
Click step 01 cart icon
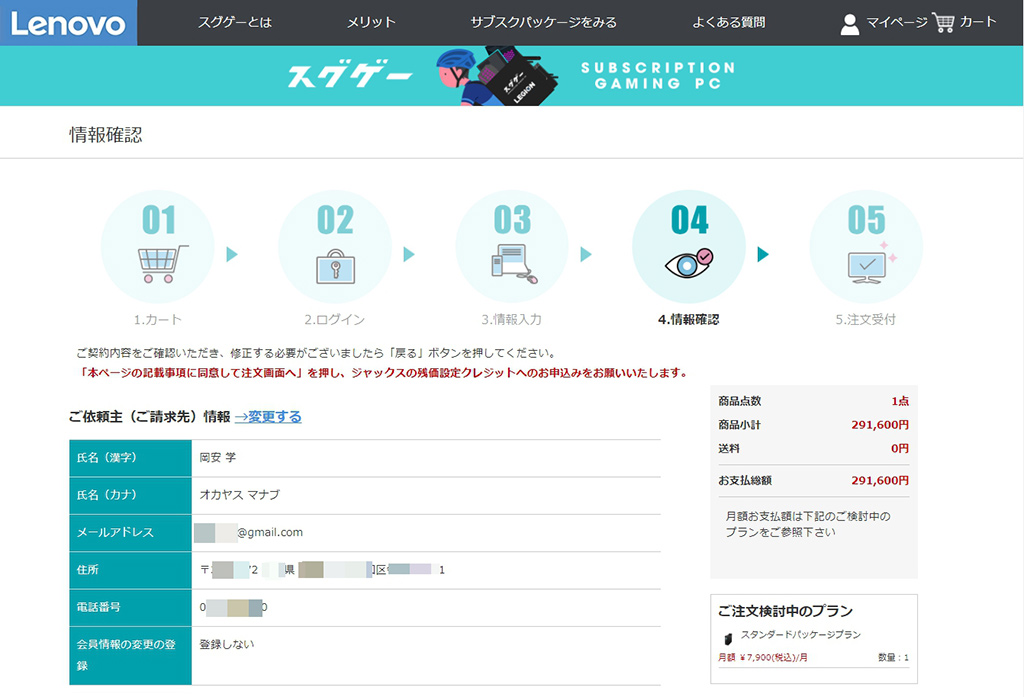click(163, 264)
